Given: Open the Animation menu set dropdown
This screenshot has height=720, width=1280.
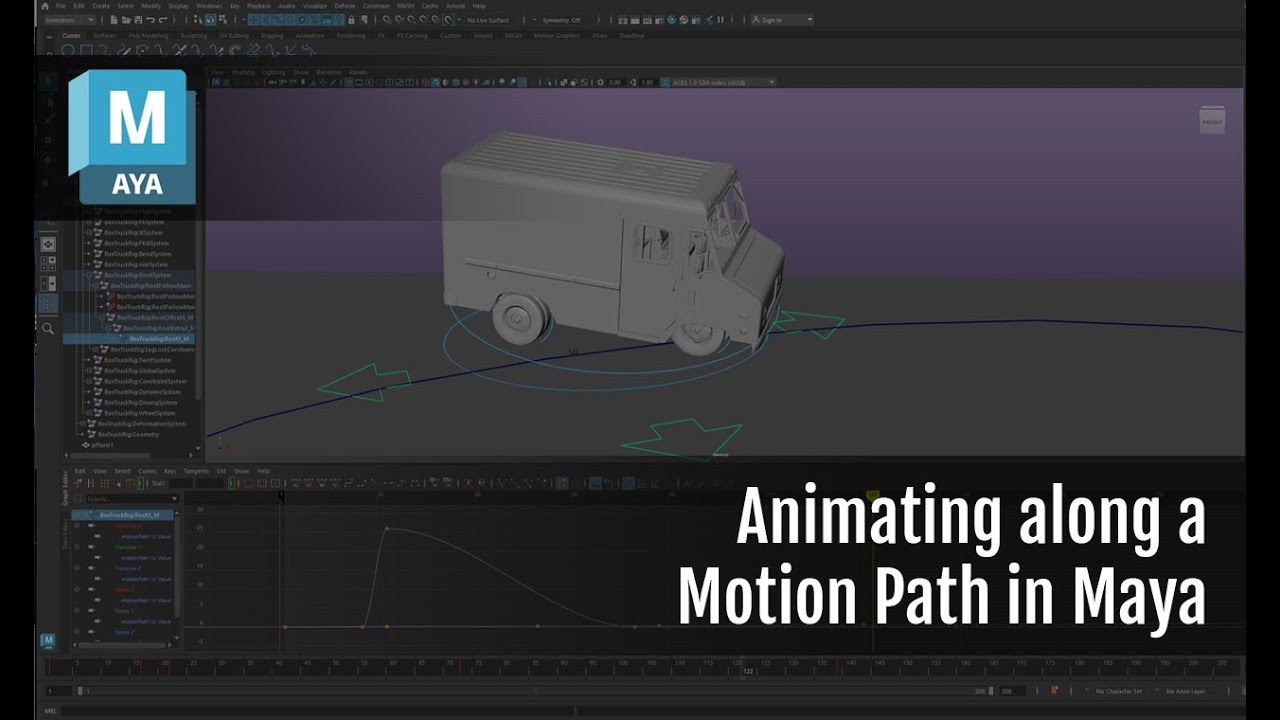Looking at the screenshot, I should pyautogui.click(x=69, y=20).
